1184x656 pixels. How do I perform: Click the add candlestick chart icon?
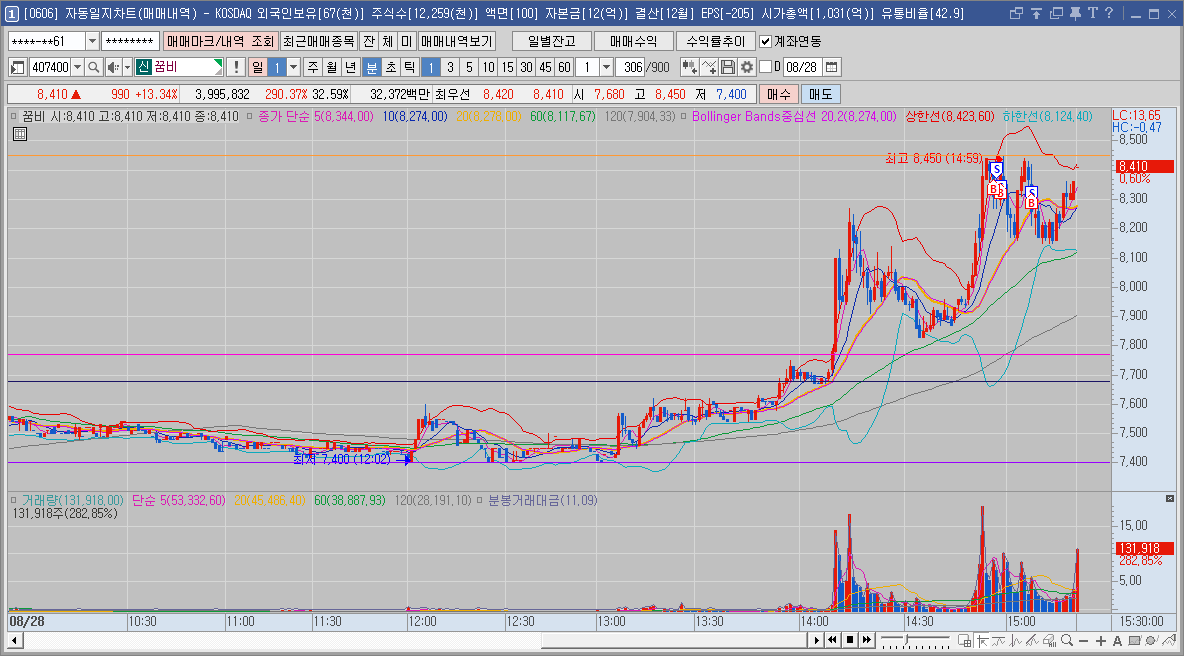pos(689,67)
